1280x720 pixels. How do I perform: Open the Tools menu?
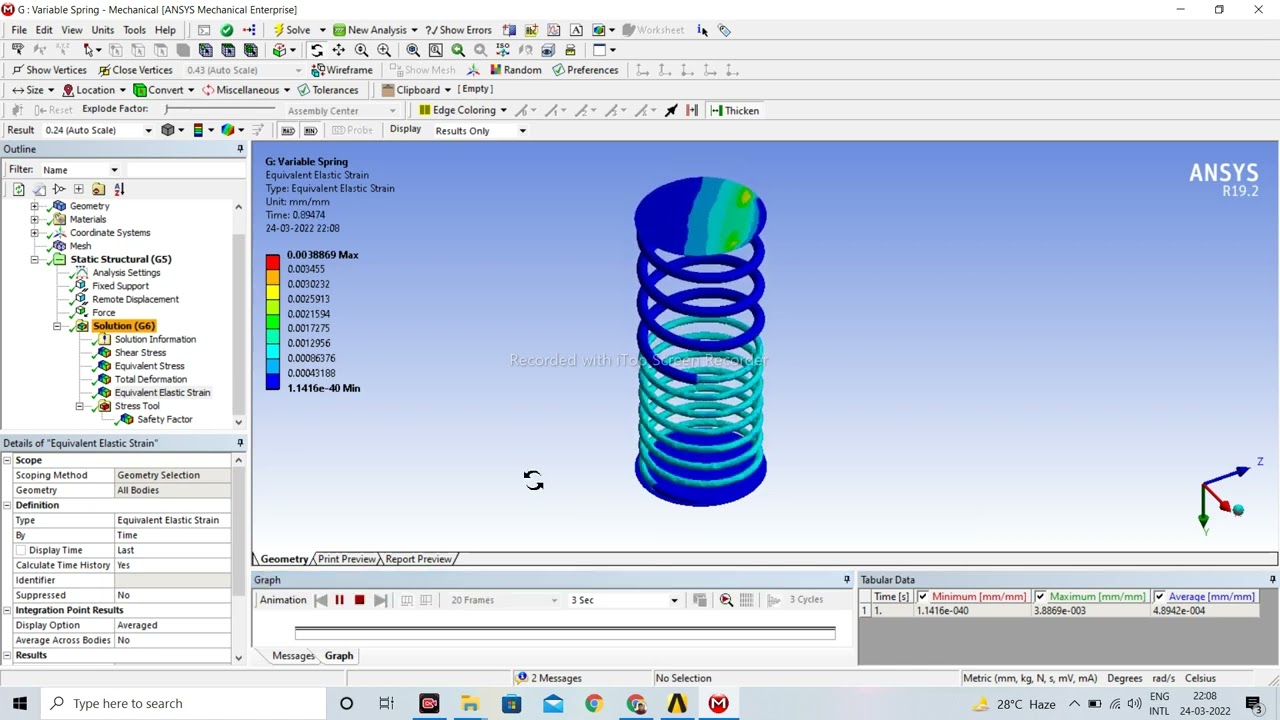[134, 30]
